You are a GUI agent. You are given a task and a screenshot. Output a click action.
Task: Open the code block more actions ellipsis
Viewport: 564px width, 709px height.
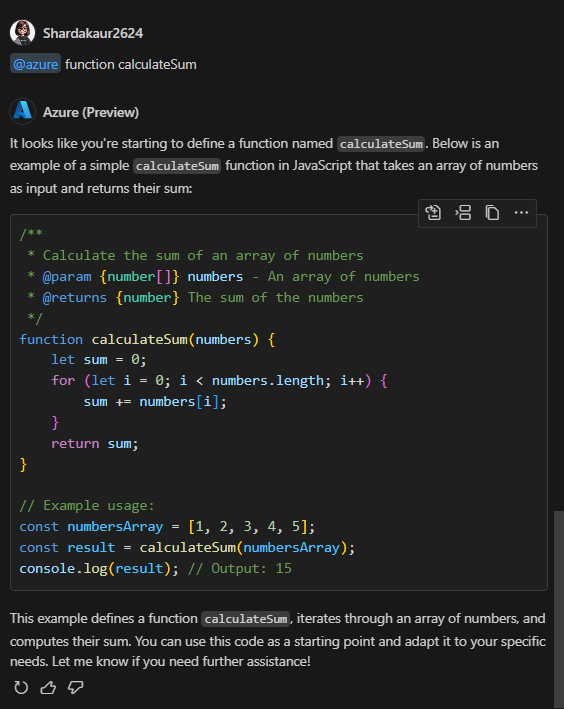click(521, 213)
